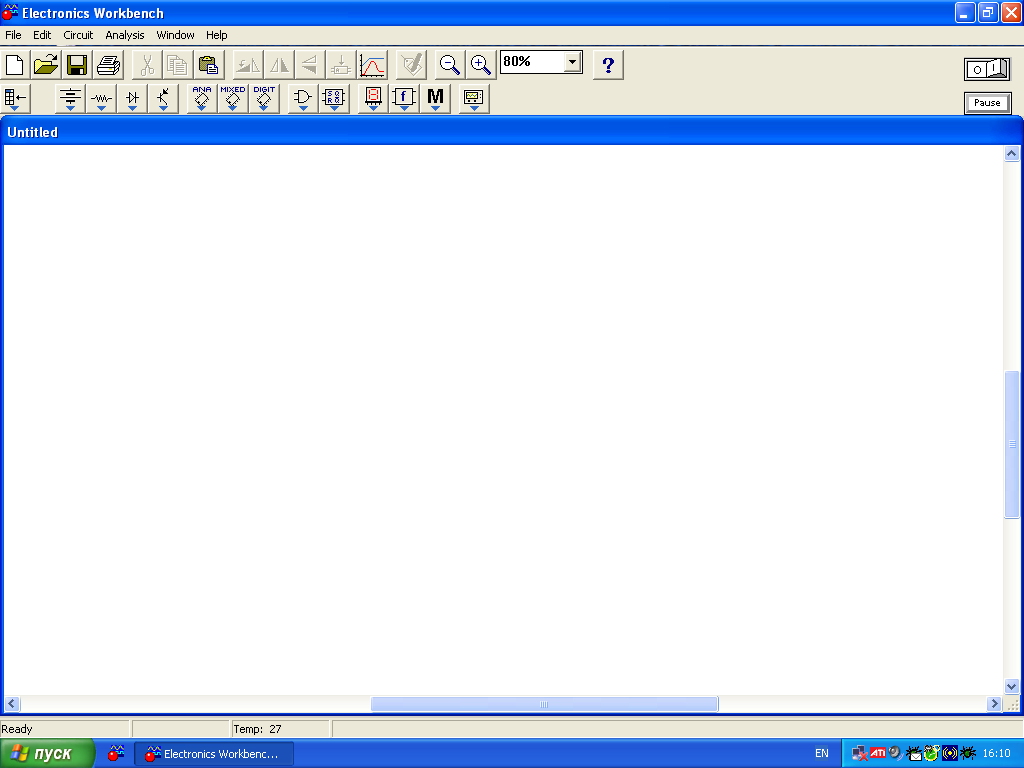Open the Basic resistor parts bin

[101, 98]
